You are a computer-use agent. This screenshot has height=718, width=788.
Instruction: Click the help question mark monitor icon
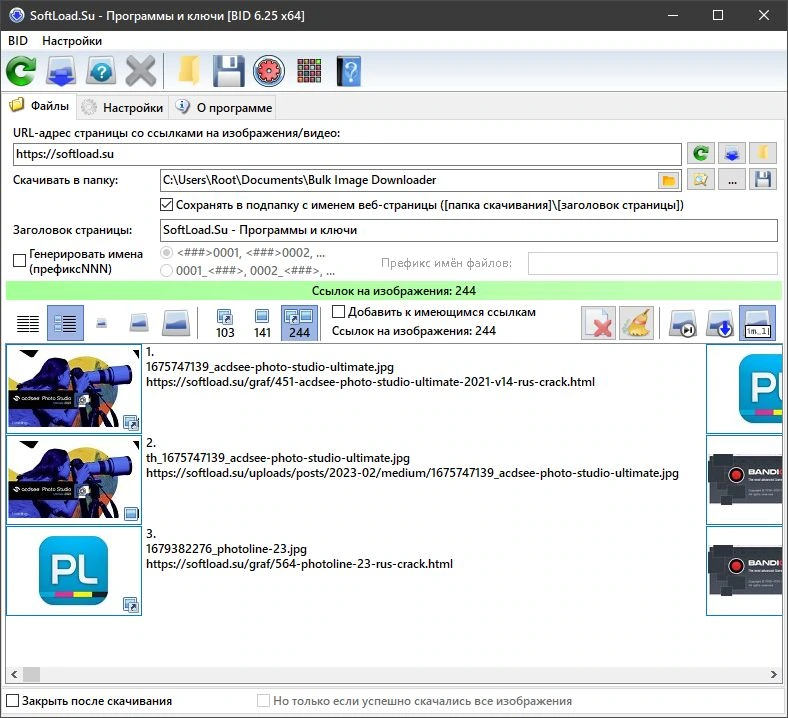[x=101, y=71]
